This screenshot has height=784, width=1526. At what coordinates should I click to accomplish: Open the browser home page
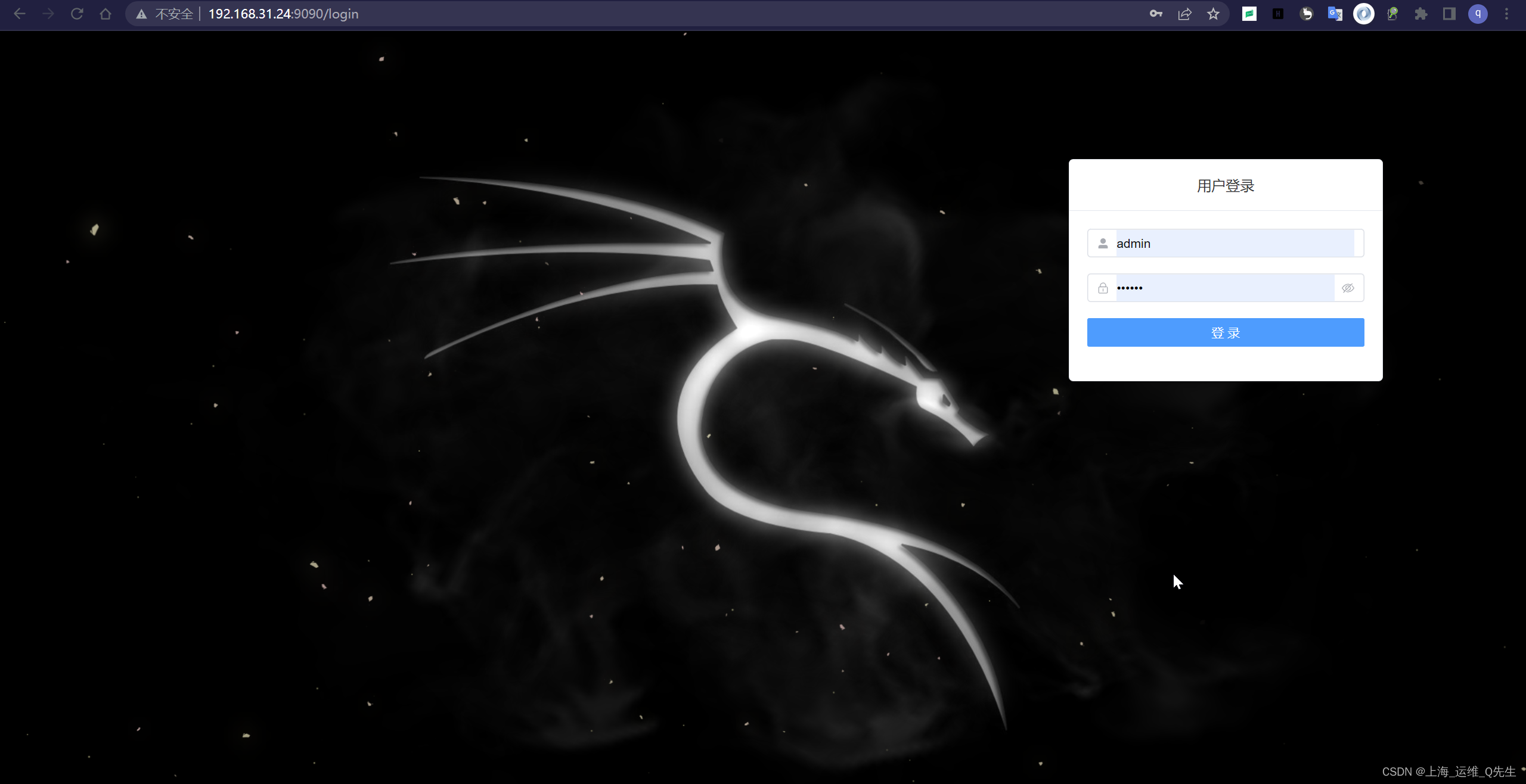click(x=106, y=14)
